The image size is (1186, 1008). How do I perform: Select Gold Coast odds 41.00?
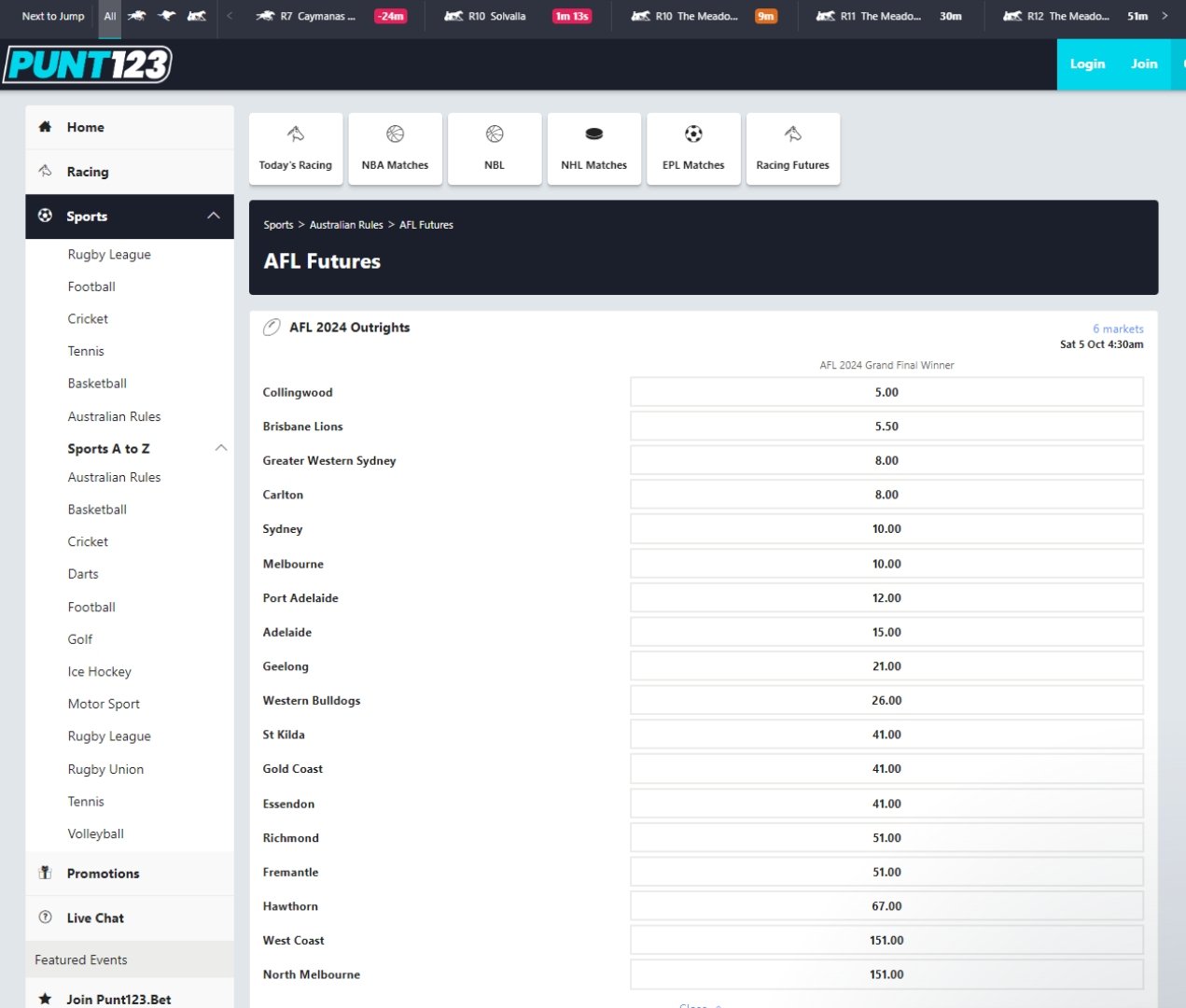(886, 769)
